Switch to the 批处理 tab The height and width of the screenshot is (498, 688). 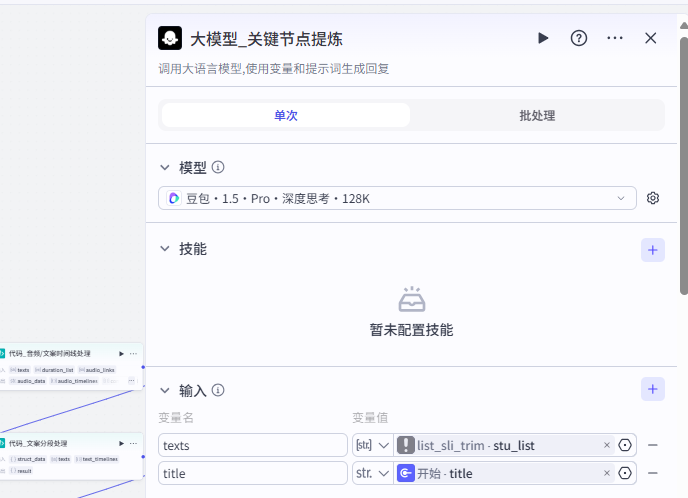(537, 115)
